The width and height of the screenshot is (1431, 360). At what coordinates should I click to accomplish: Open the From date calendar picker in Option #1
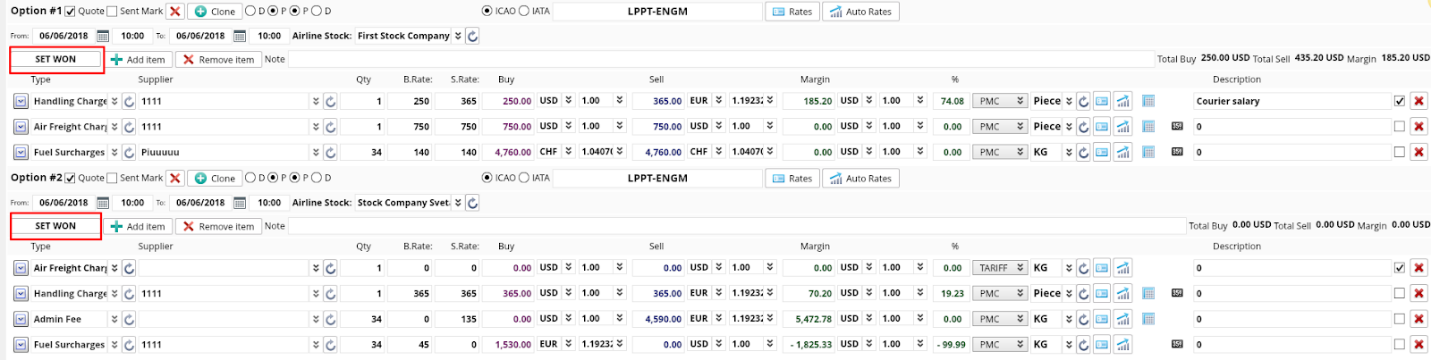coord(102,36)
